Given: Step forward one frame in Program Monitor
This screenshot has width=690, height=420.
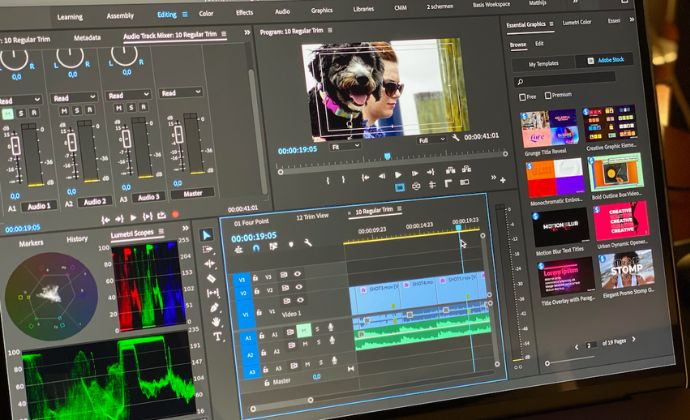Looking at the screenshot, I should coord(415,173).
